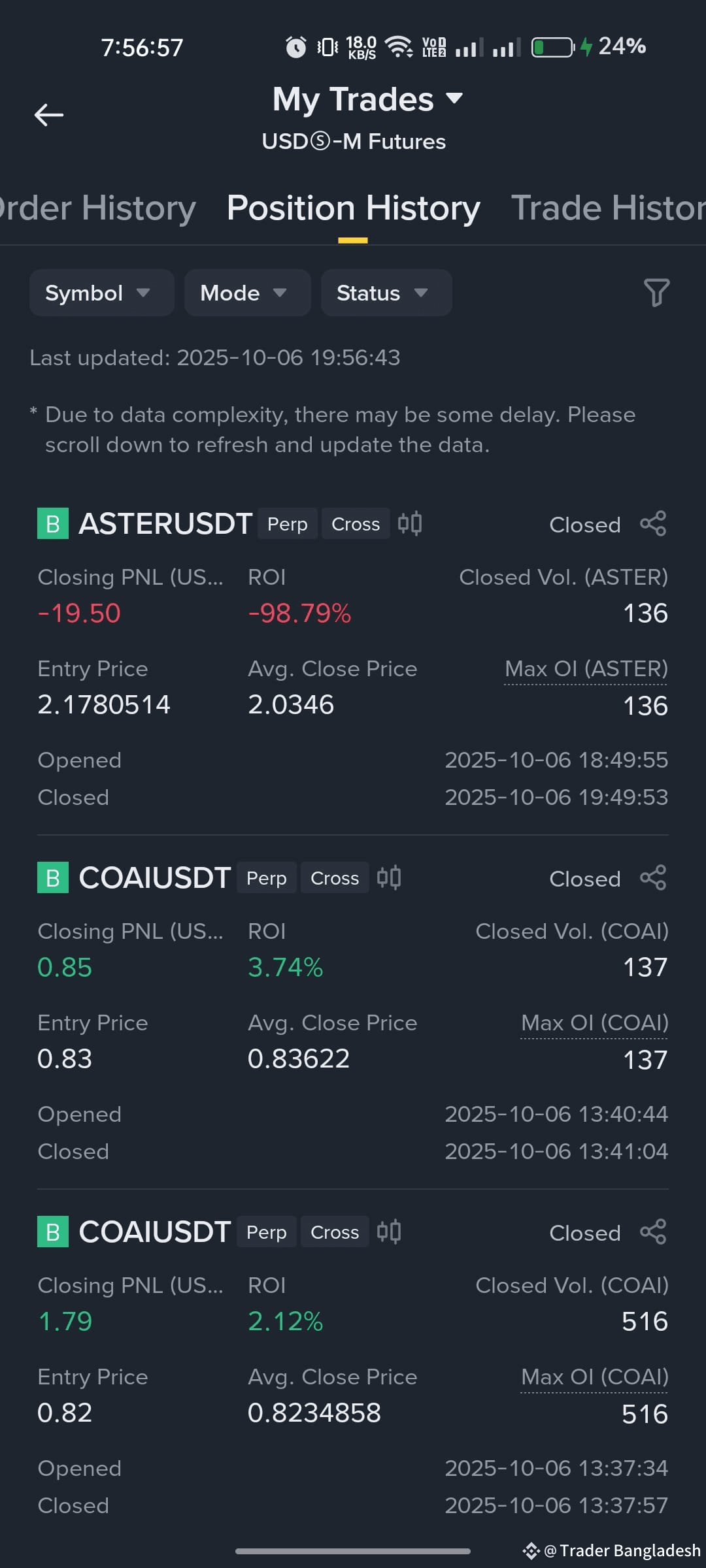Switch to the Order History tab
Viewport: 706px width, 1568px height.
coord(97,208)
